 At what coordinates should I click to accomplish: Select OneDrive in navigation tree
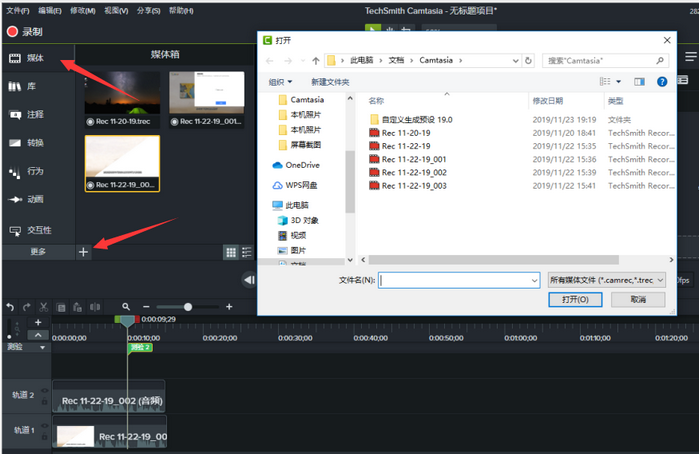pyautogui.click(x=296, y=165)
